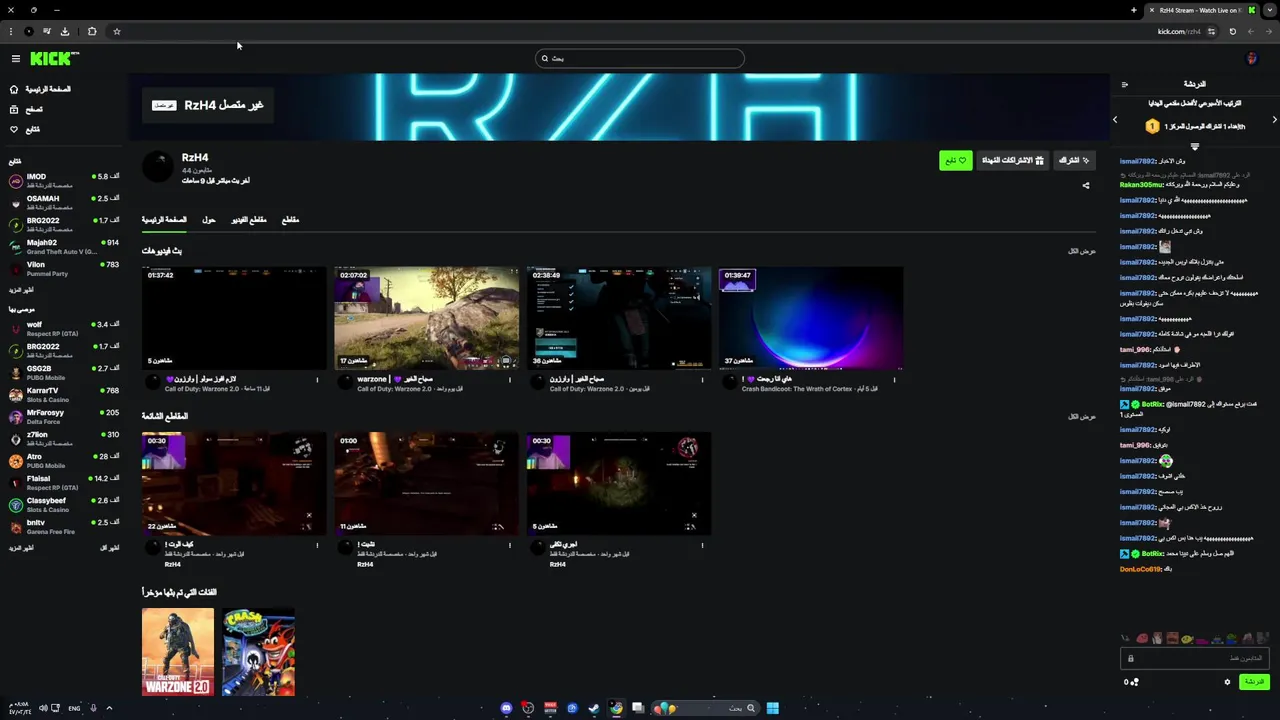The image size is (1280, 720).
Task: Collapse the gift leaderboard with down arrow
Action: pos(1194,146)
